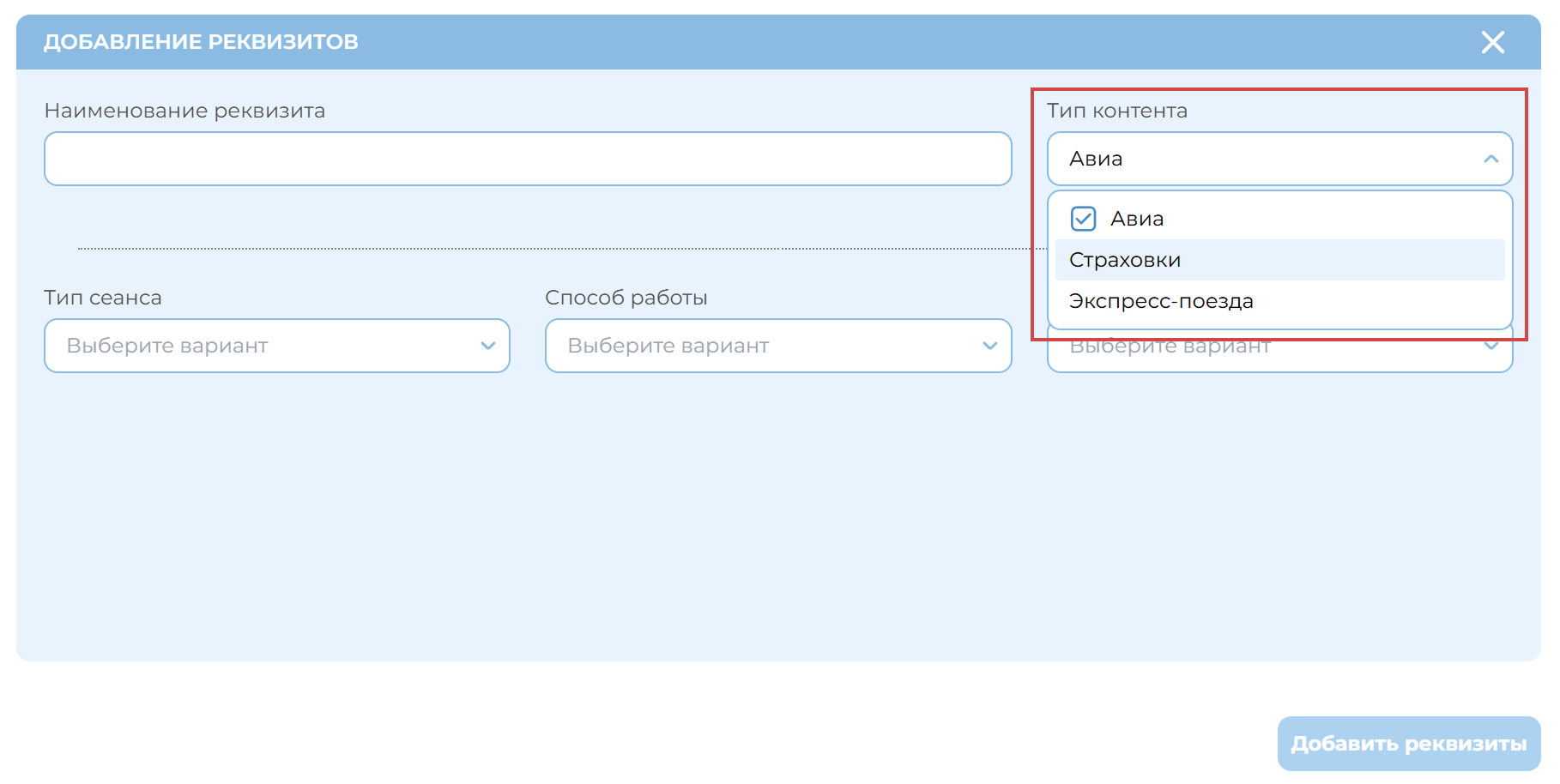The width and height of the screenshot is (1560, 784).
Task: Focus the Наименование реквизита text field
Action: click(528, 159)
